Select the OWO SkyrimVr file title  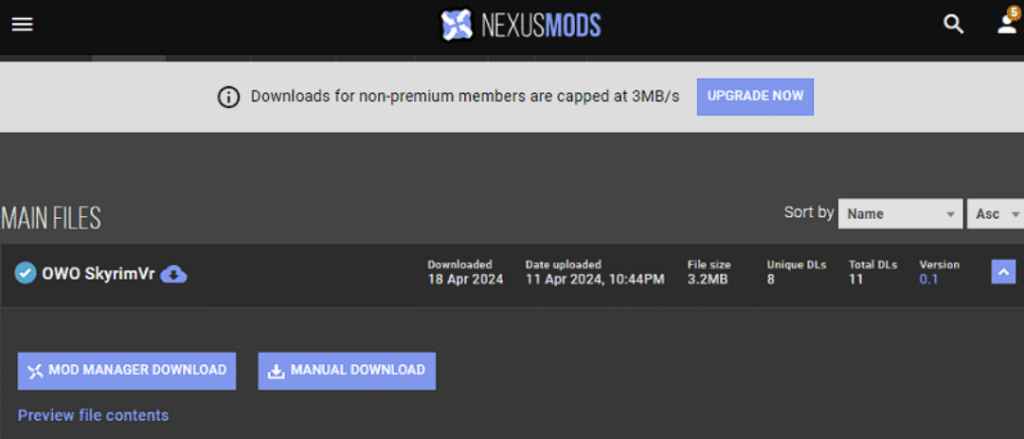(x=98, y=273)
